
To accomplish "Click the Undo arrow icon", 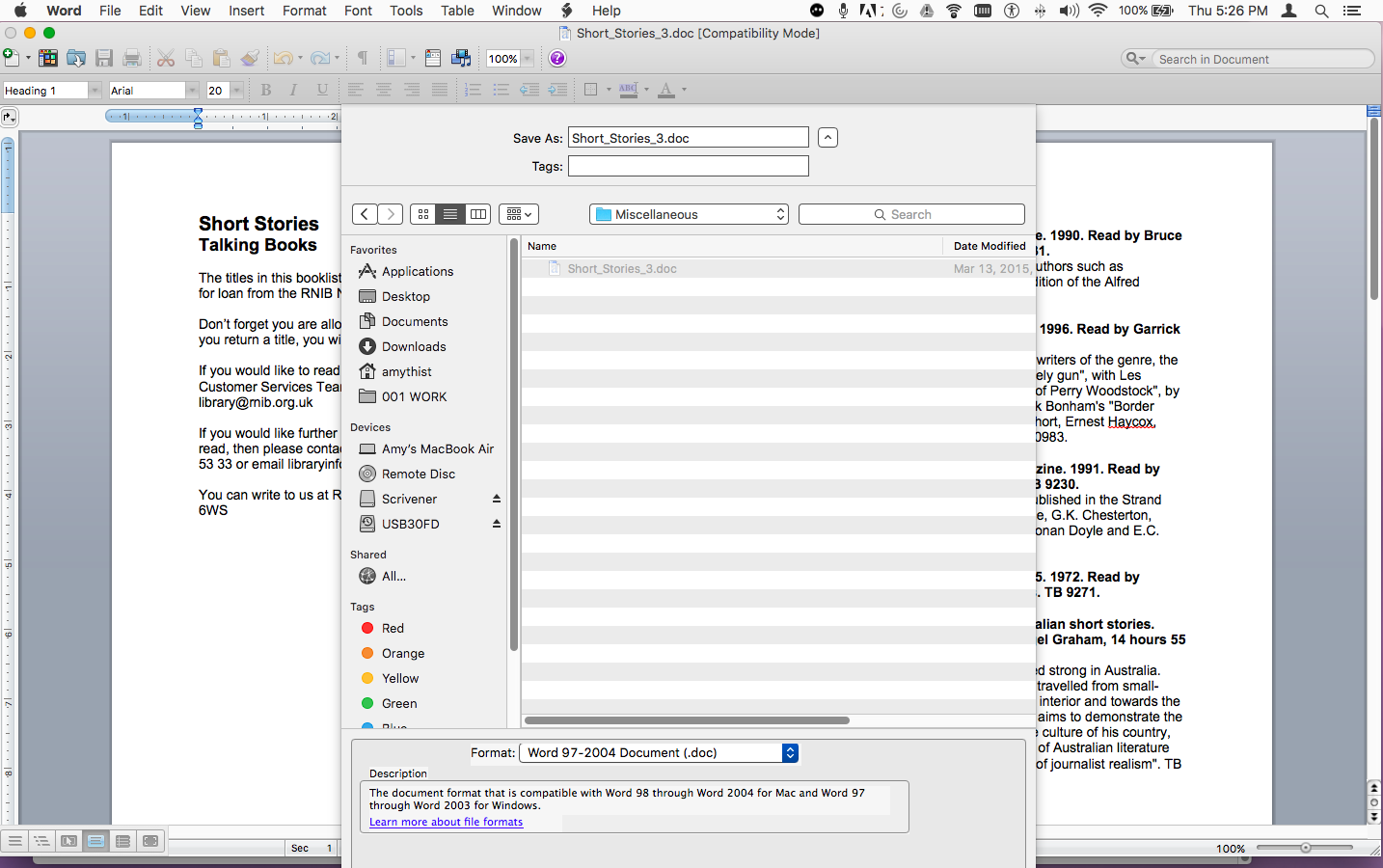I will point(283,58).
